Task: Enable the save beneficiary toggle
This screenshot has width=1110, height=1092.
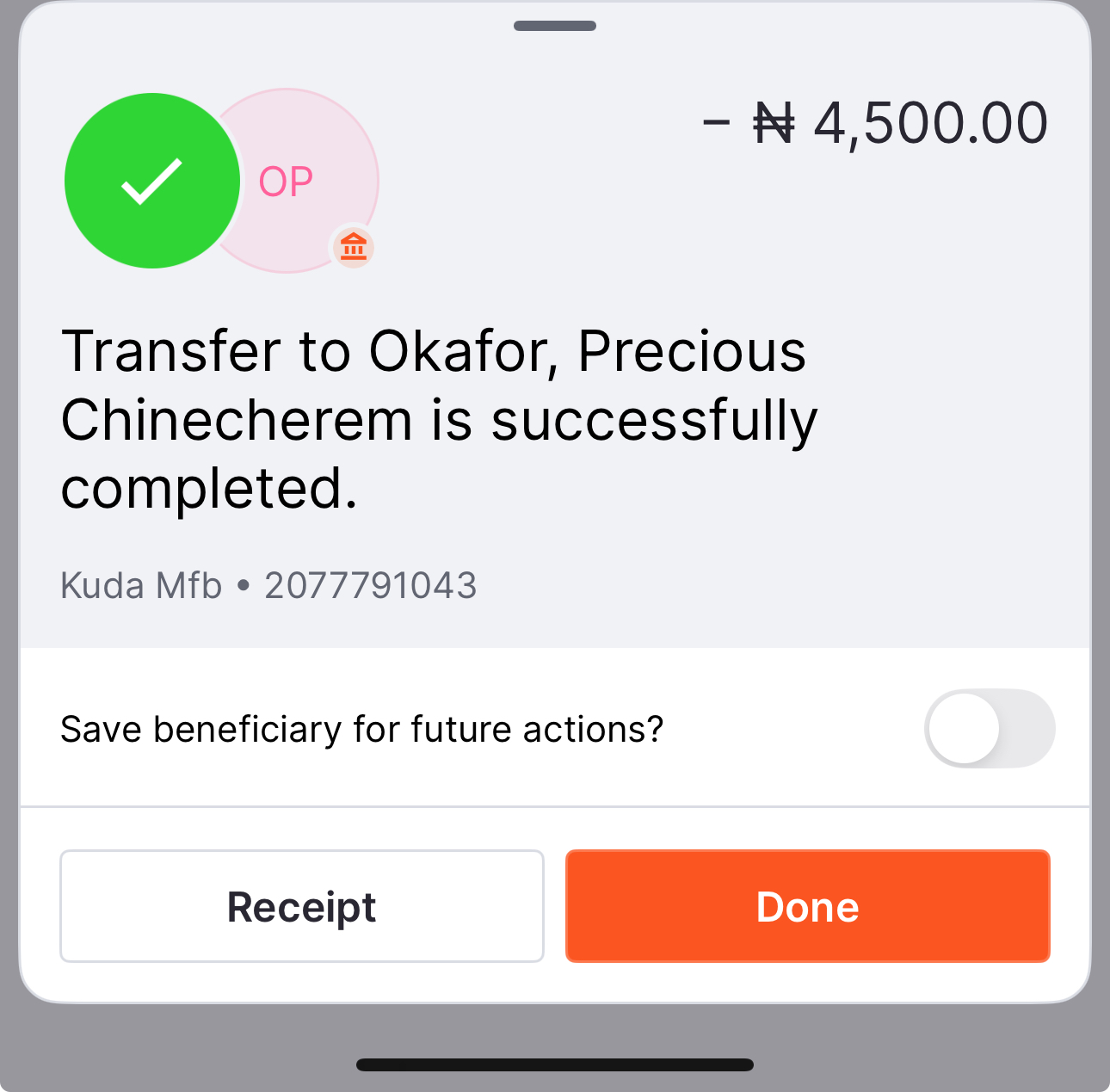Action: click(x=990, y=728)
